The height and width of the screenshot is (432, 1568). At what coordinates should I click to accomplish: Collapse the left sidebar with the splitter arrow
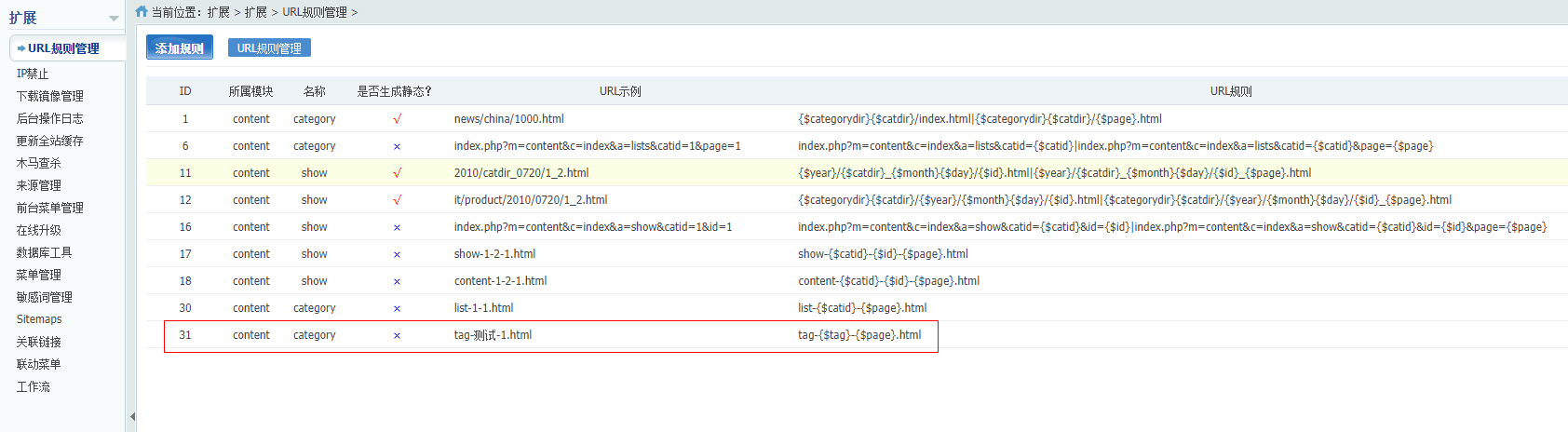tap(131, 416)
